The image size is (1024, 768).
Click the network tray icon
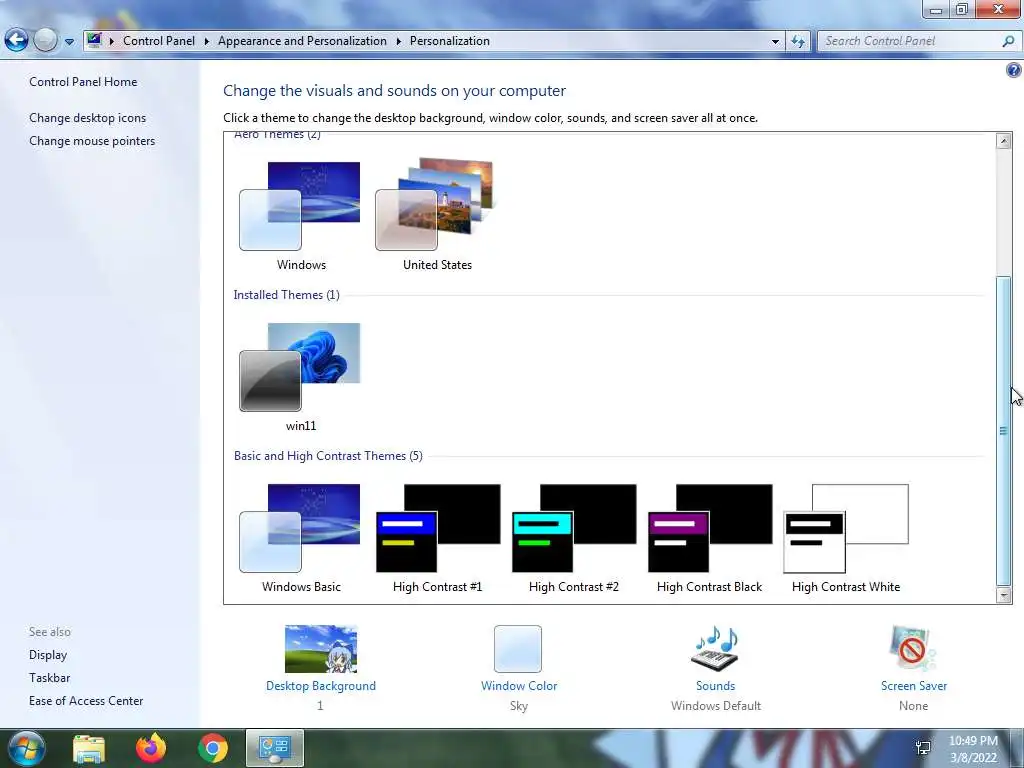pos(923,748)
